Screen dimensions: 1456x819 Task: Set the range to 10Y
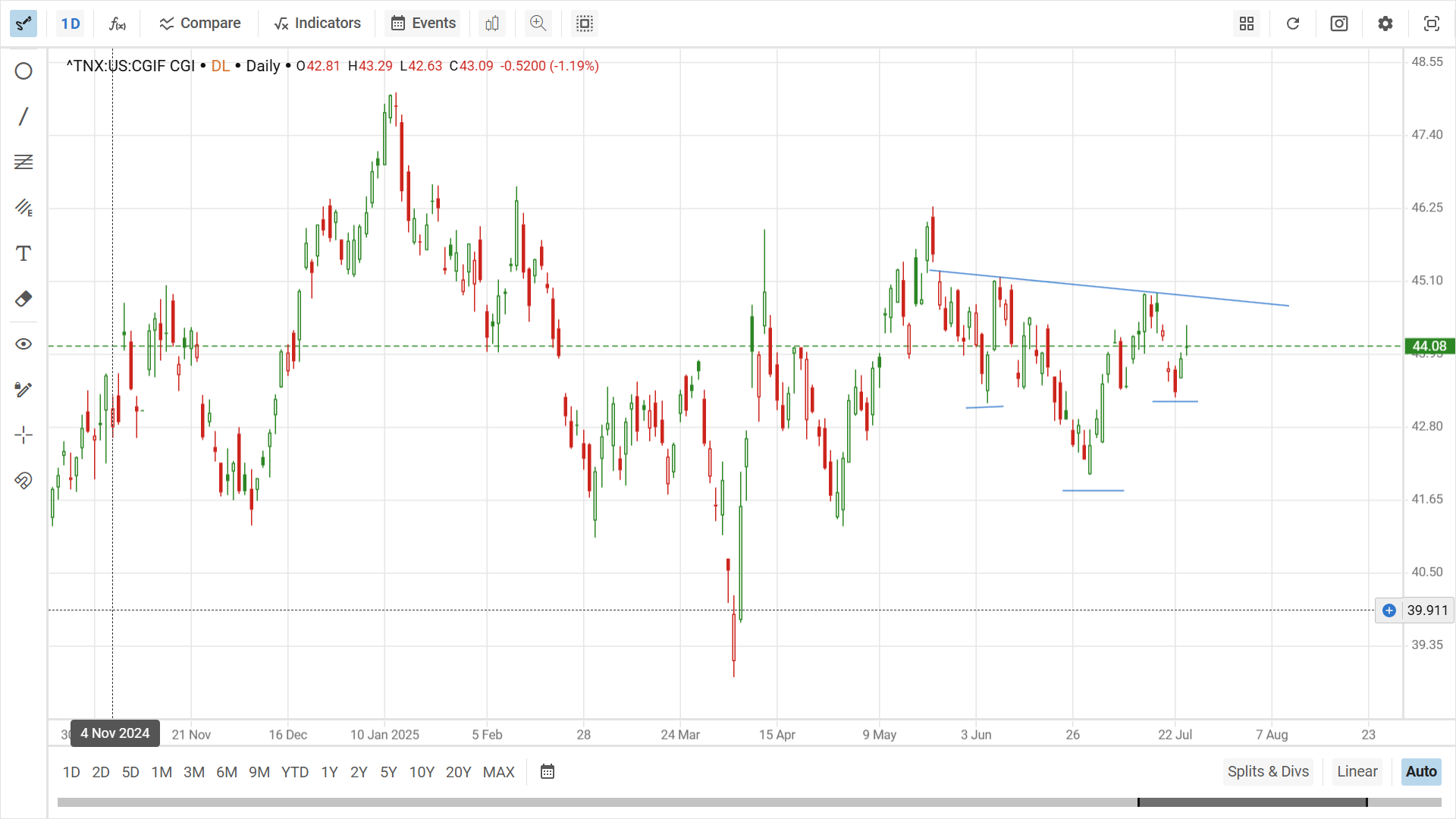tap(422, 772)
